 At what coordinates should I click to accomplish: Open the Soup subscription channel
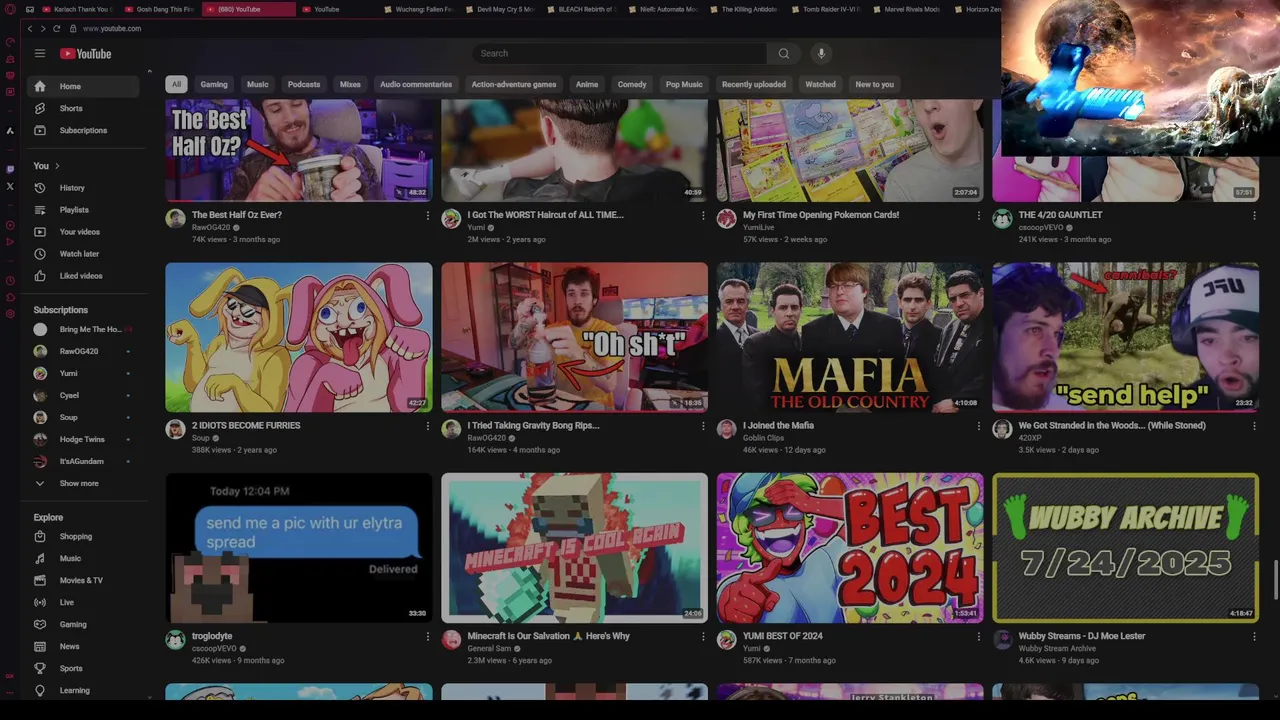pos(83,417)
